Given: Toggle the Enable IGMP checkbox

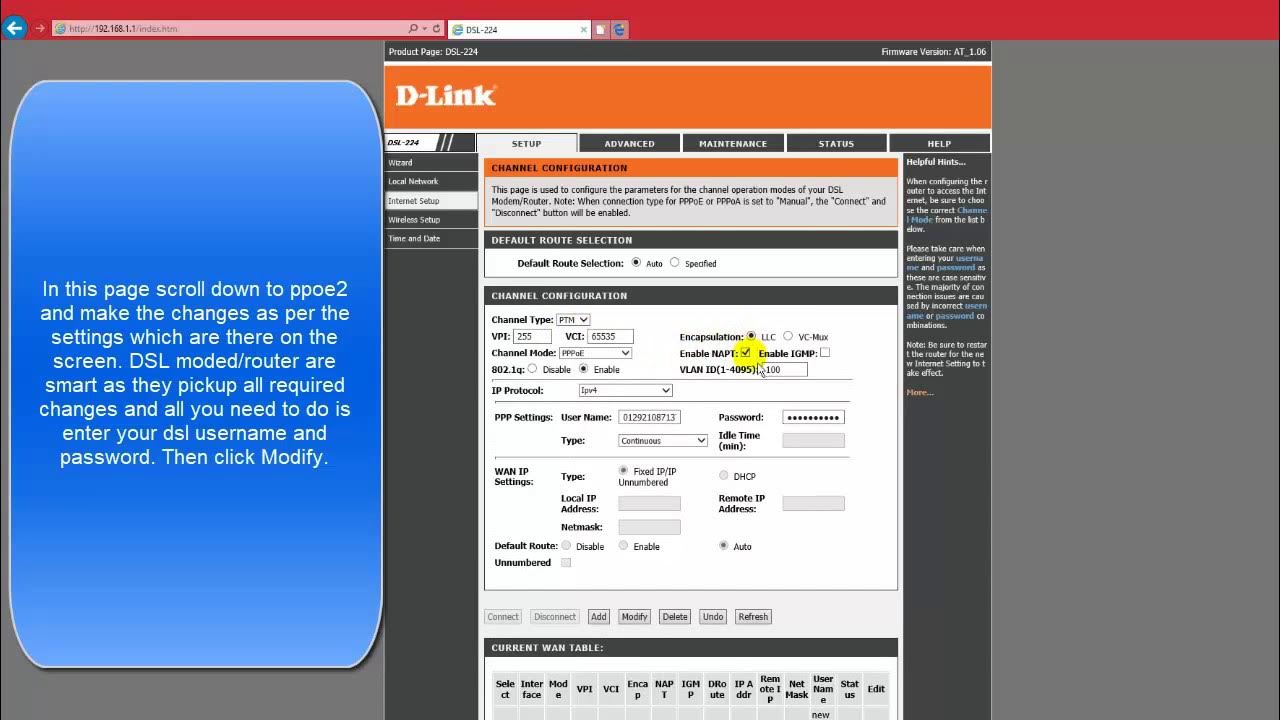Looking at the screenshot, I should 824,353.
